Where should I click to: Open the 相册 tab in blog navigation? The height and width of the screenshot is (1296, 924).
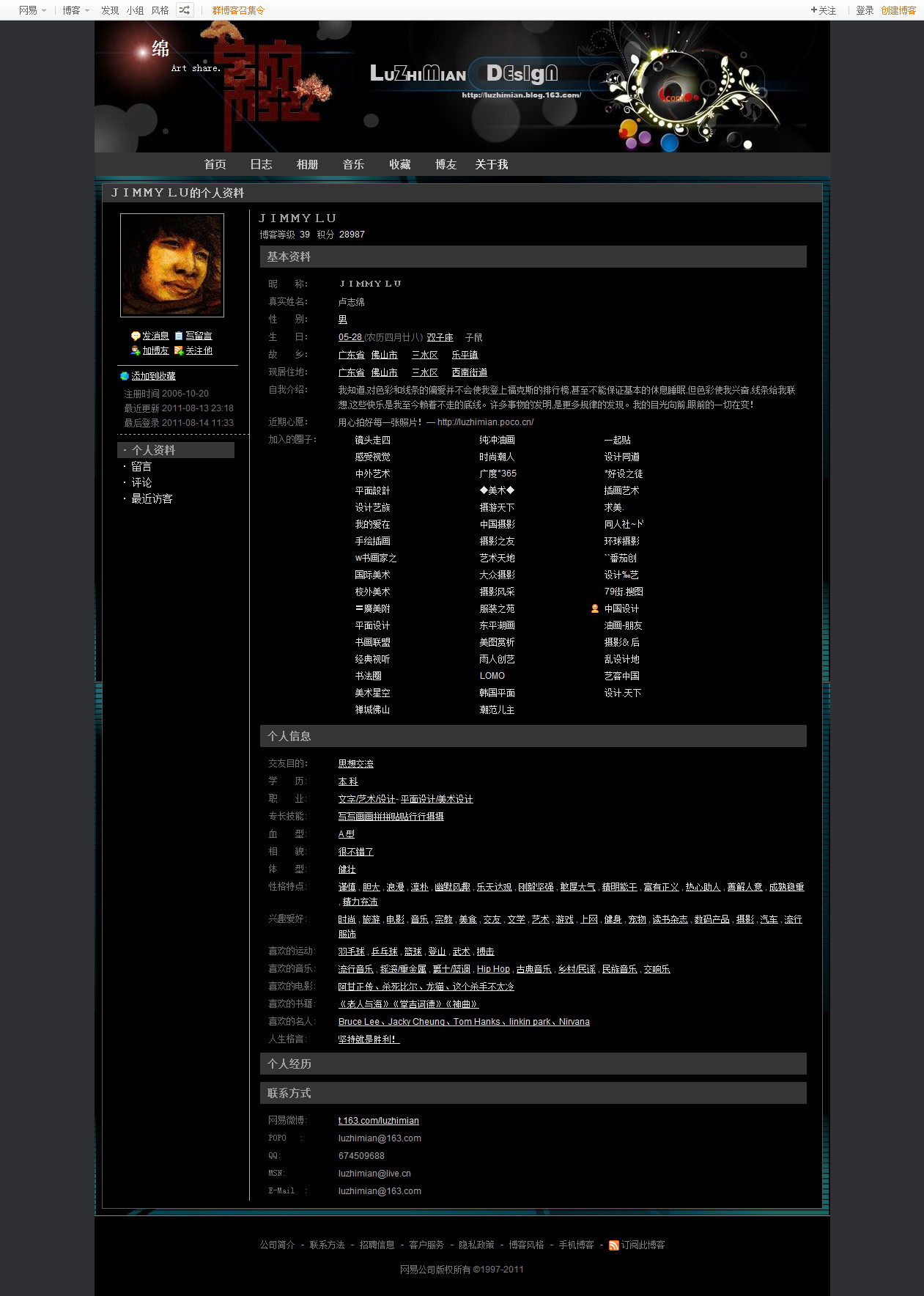click(307, 164)
